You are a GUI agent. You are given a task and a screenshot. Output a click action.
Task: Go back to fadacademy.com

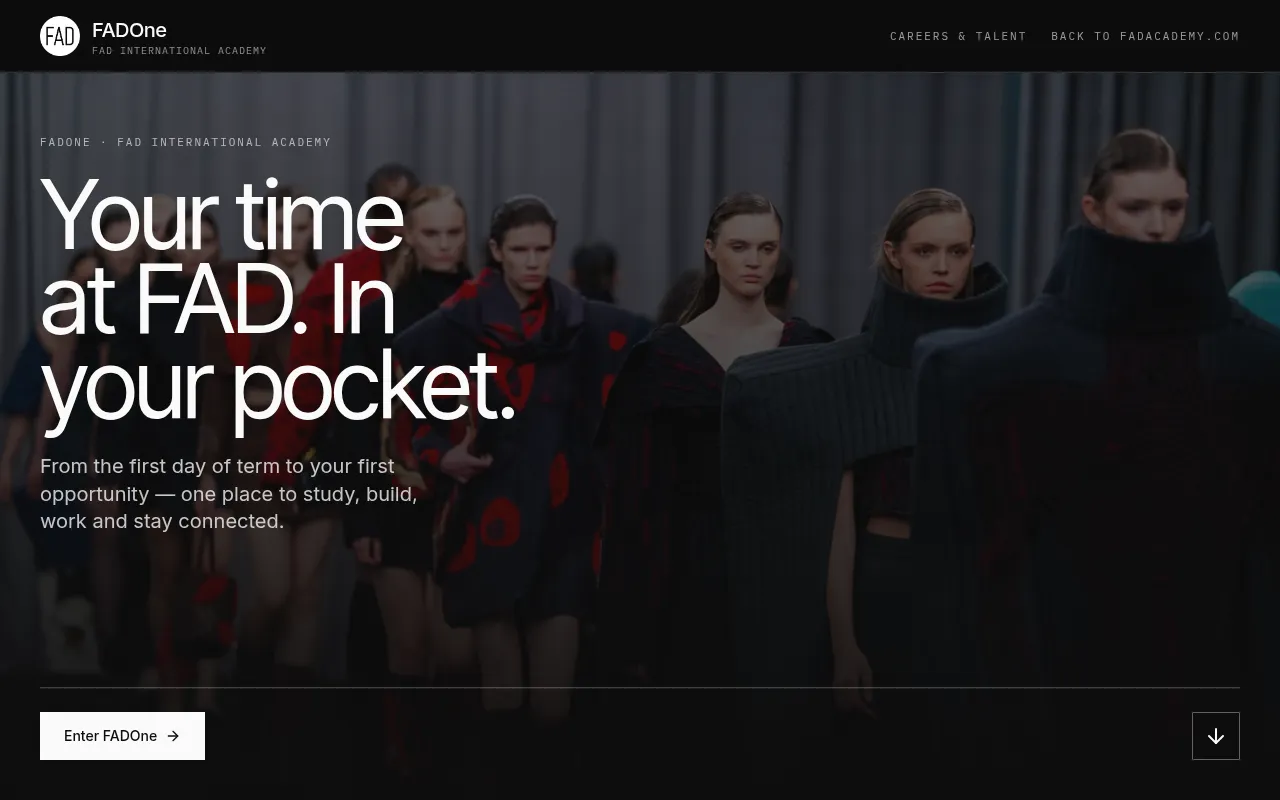[1145, 36]
